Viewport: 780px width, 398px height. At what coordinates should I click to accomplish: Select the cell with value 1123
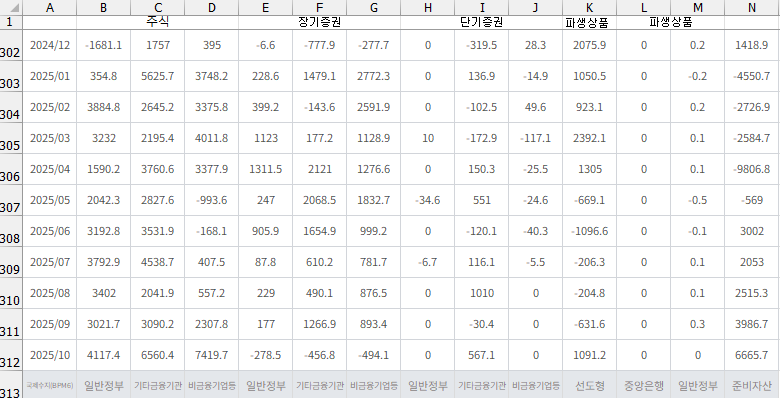click(x=266, y=138)
